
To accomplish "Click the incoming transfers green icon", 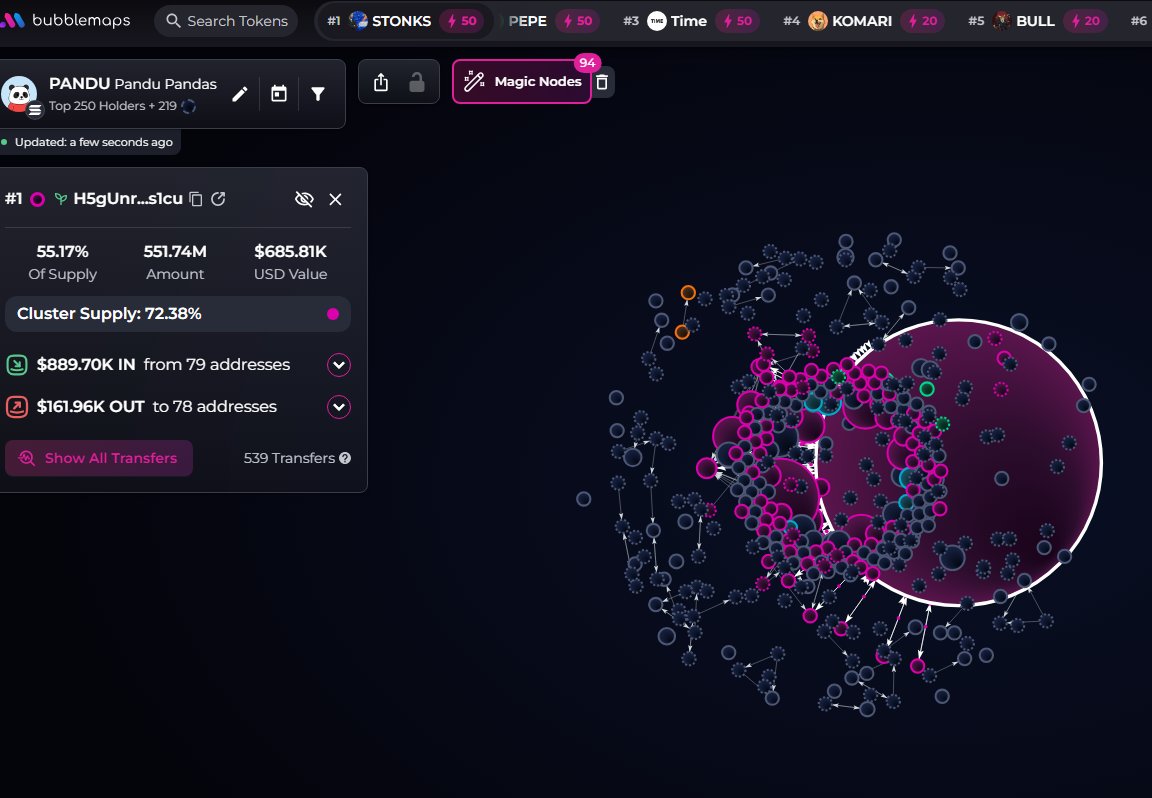I will [x=17, y=364].
